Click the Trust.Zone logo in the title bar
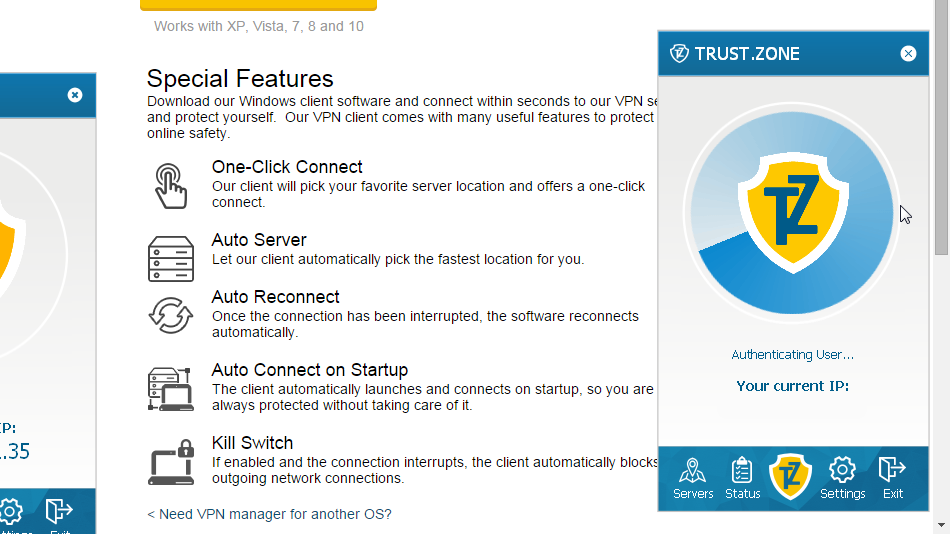950x534 pixels. point(680,54)
